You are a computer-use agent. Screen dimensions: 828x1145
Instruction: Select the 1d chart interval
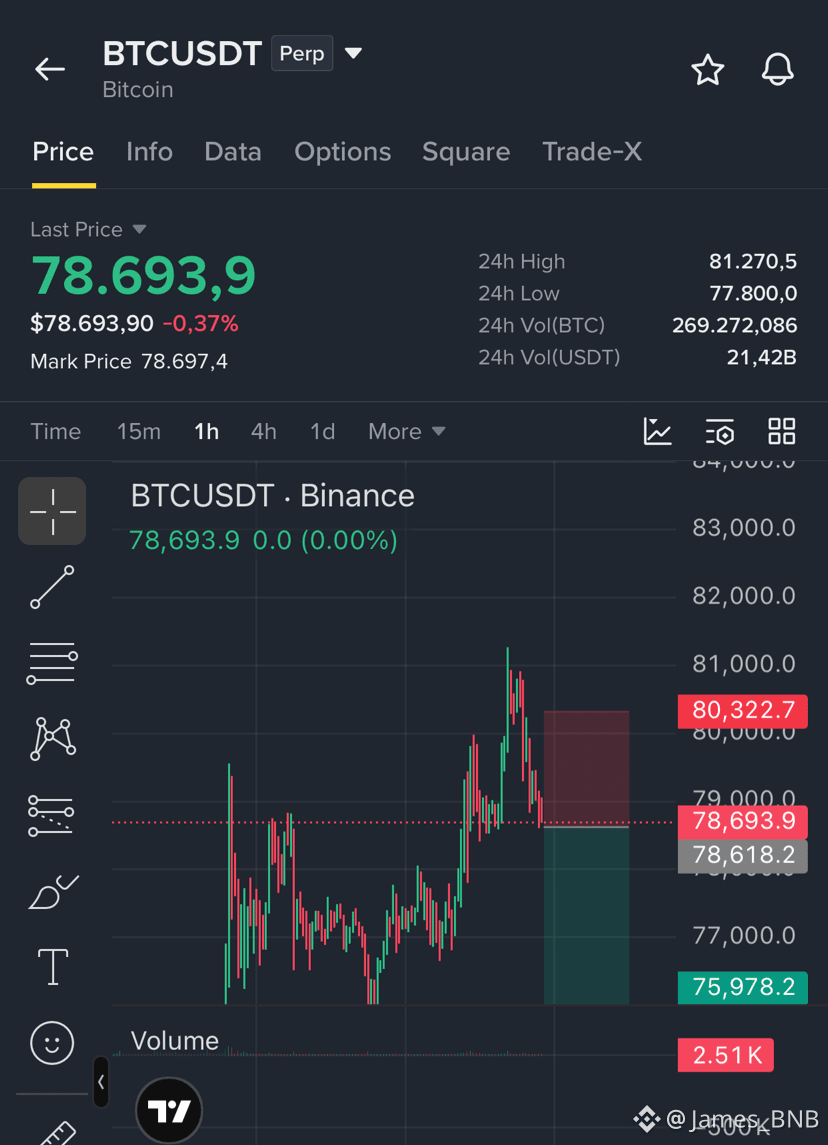click(322, 432)
